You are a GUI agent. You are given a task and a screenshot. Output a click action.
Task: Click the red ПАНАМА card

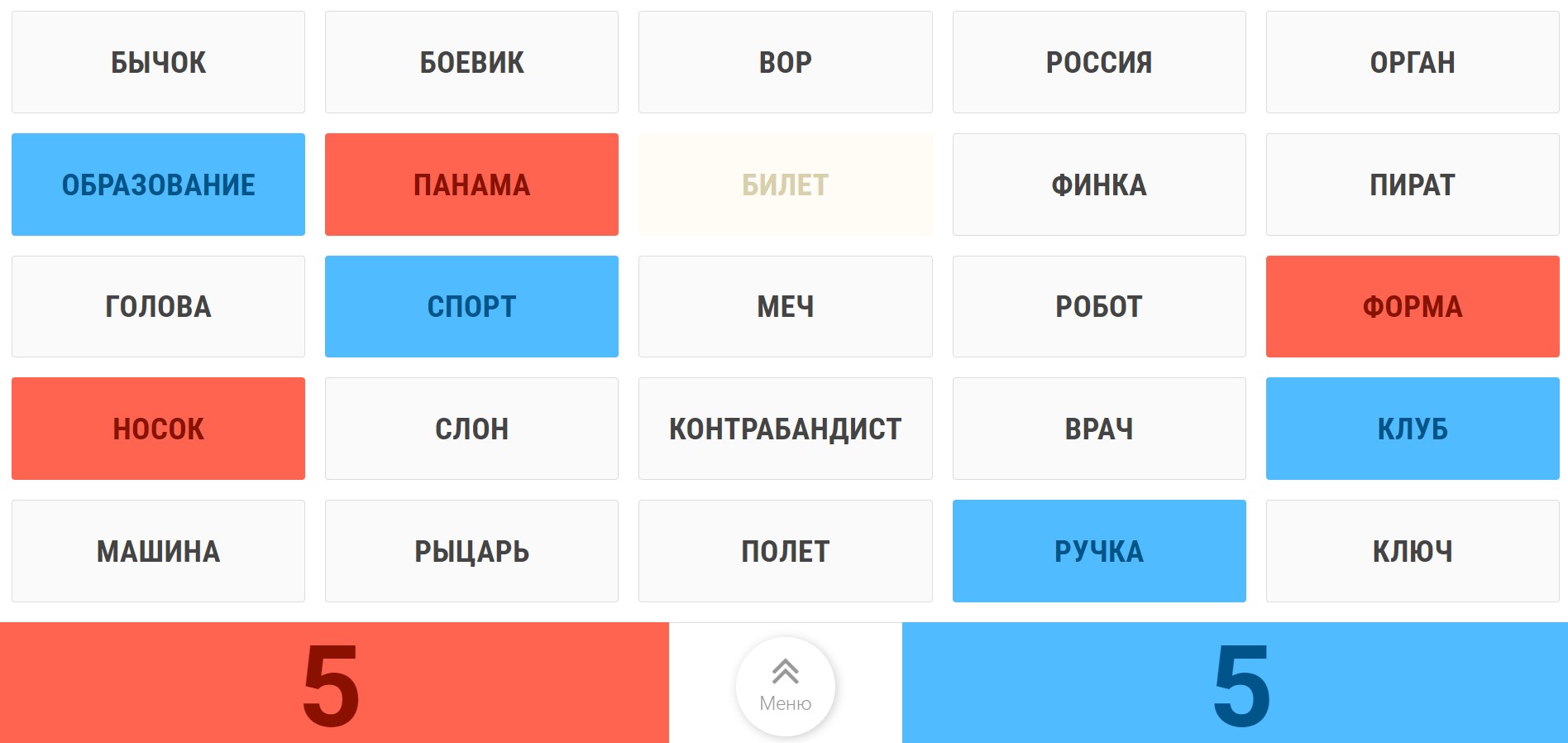[x=471, y=184]
